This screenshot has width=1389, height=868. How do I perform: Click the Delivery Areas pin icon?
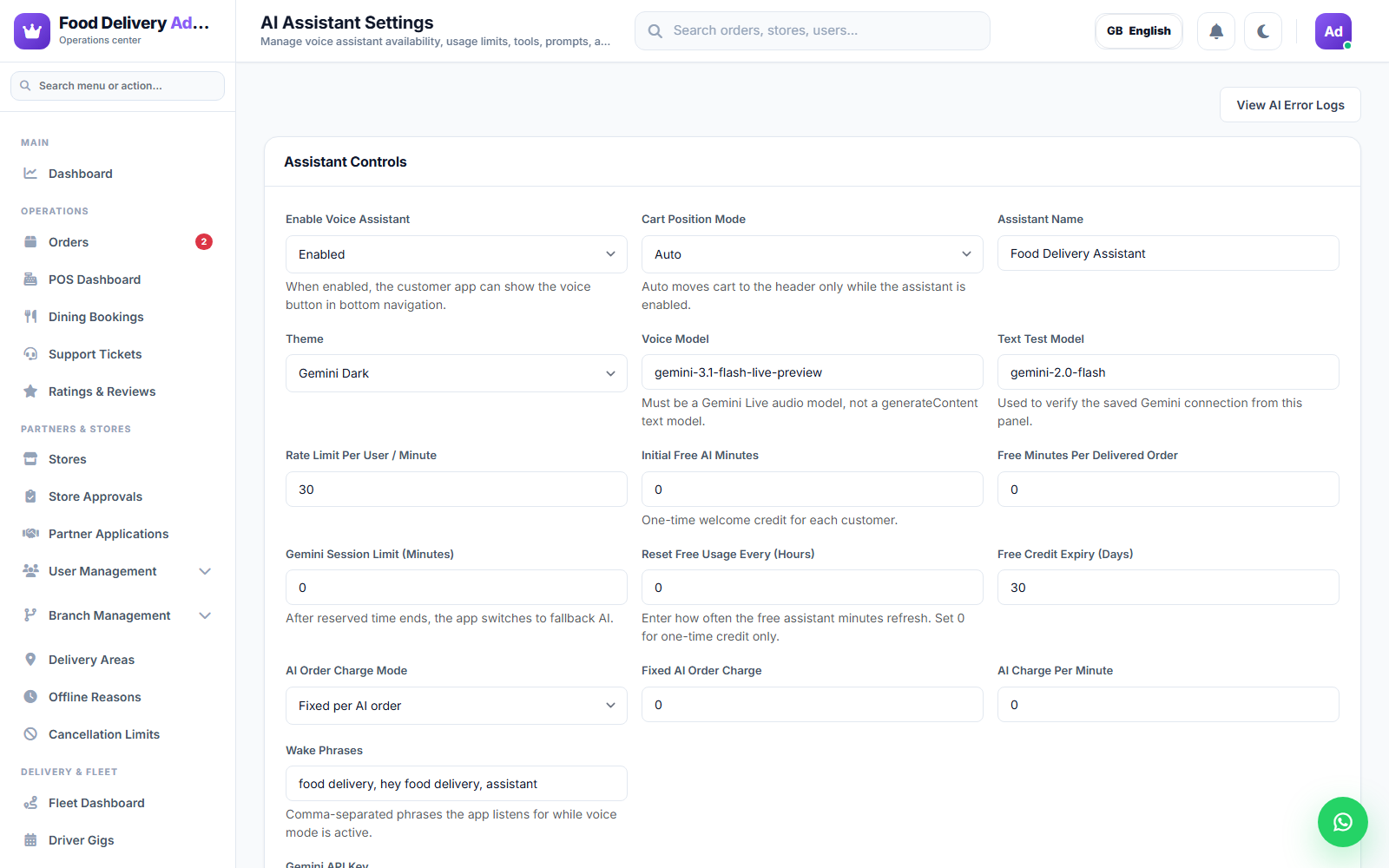(30, 660)
